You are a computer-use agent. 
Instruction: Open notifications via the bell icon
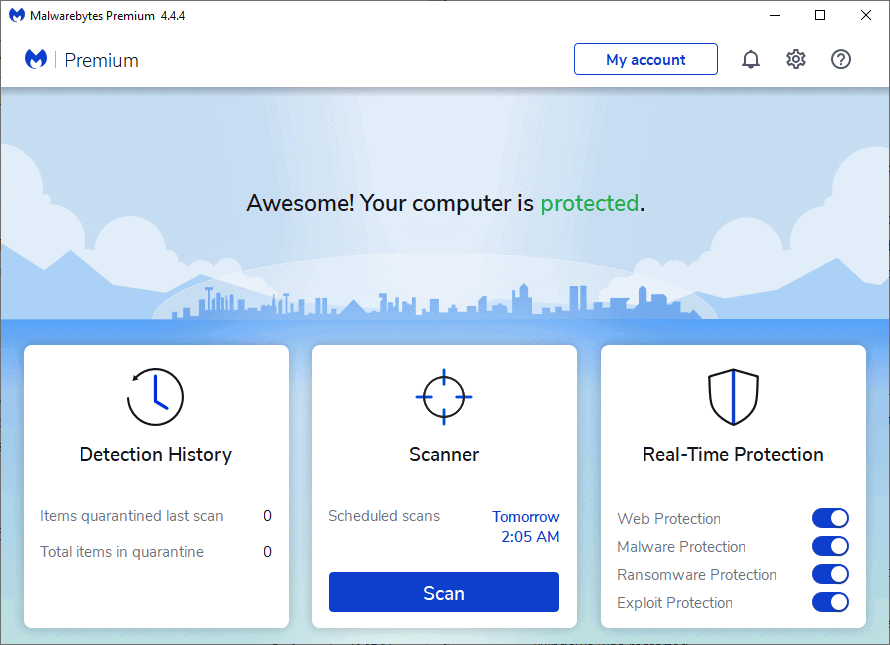[751, 59]
